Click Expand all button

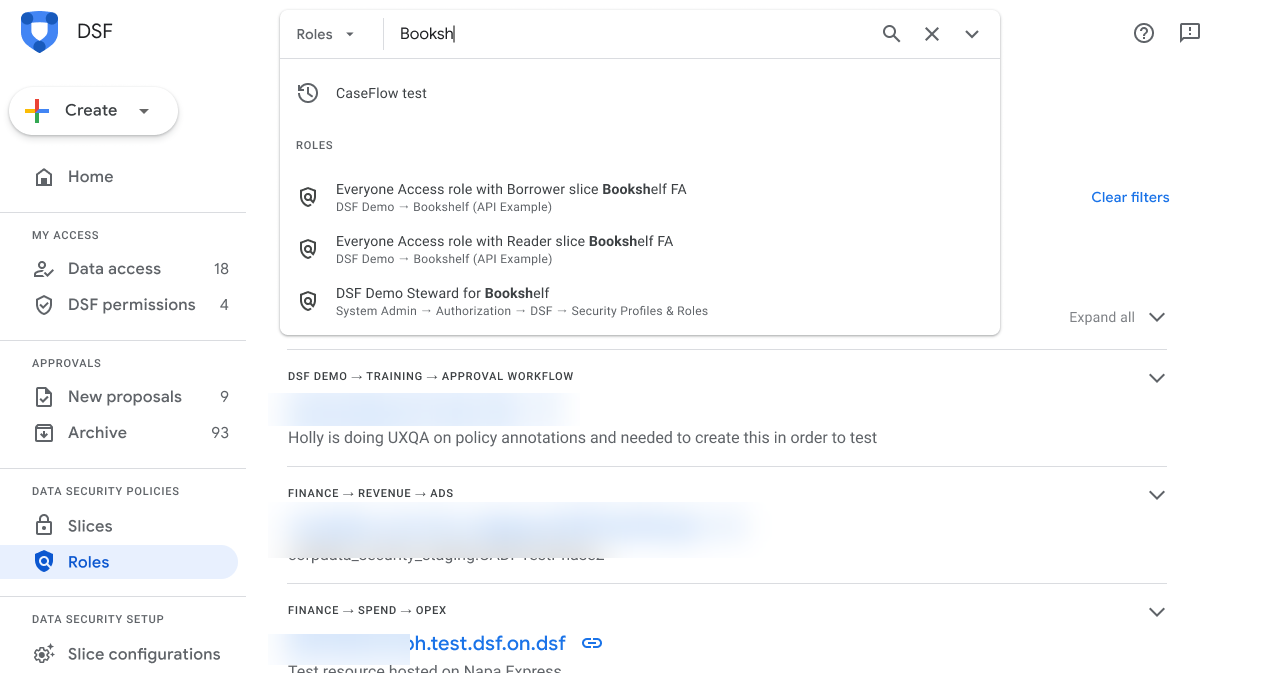click(x=1116, y=317)
